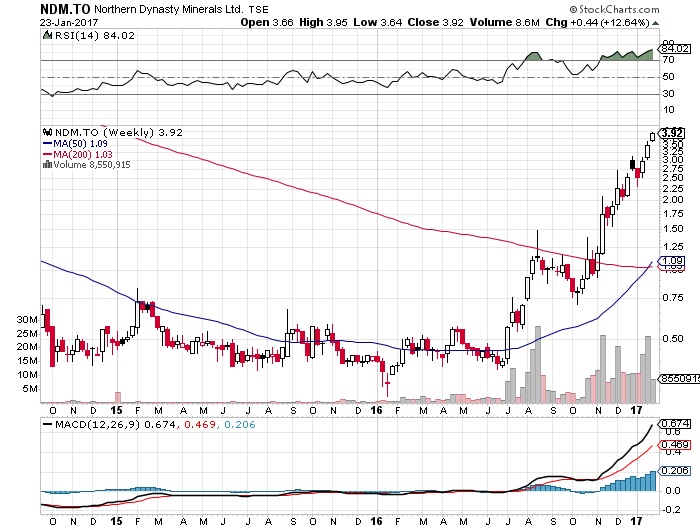The height and width of the screenshot is (530, 700).
Task: Click the latest weekly candlestick at chart top right
Action: [x=653, y=137]
